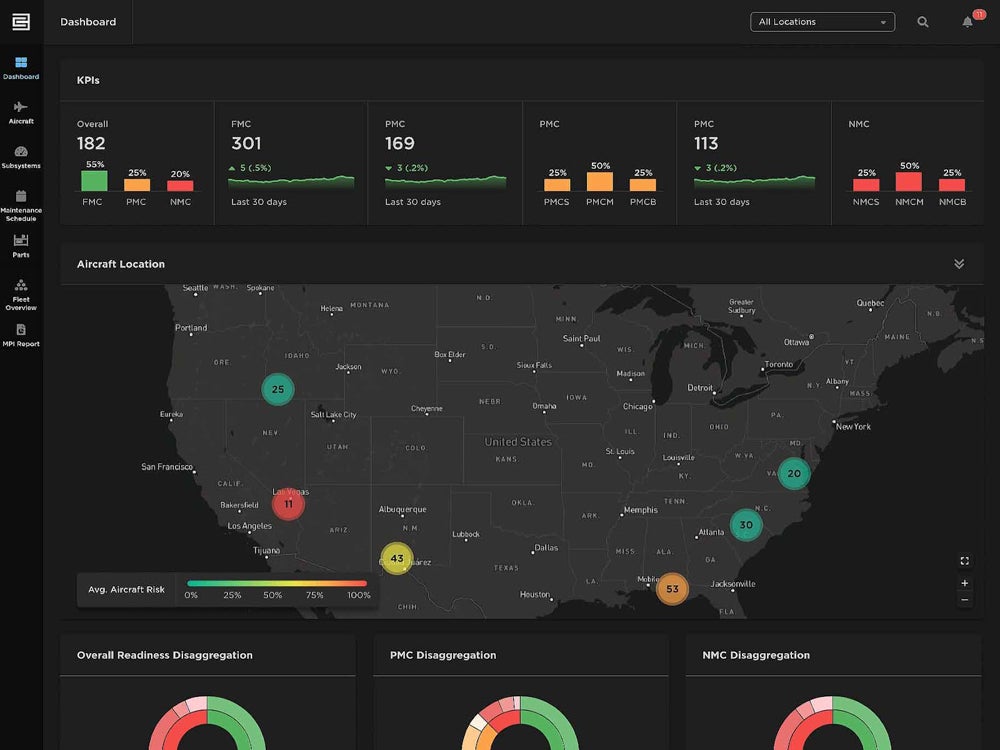1000x750 pixels.
Task: Click the FMC 301 value
Action: point(246,143)
